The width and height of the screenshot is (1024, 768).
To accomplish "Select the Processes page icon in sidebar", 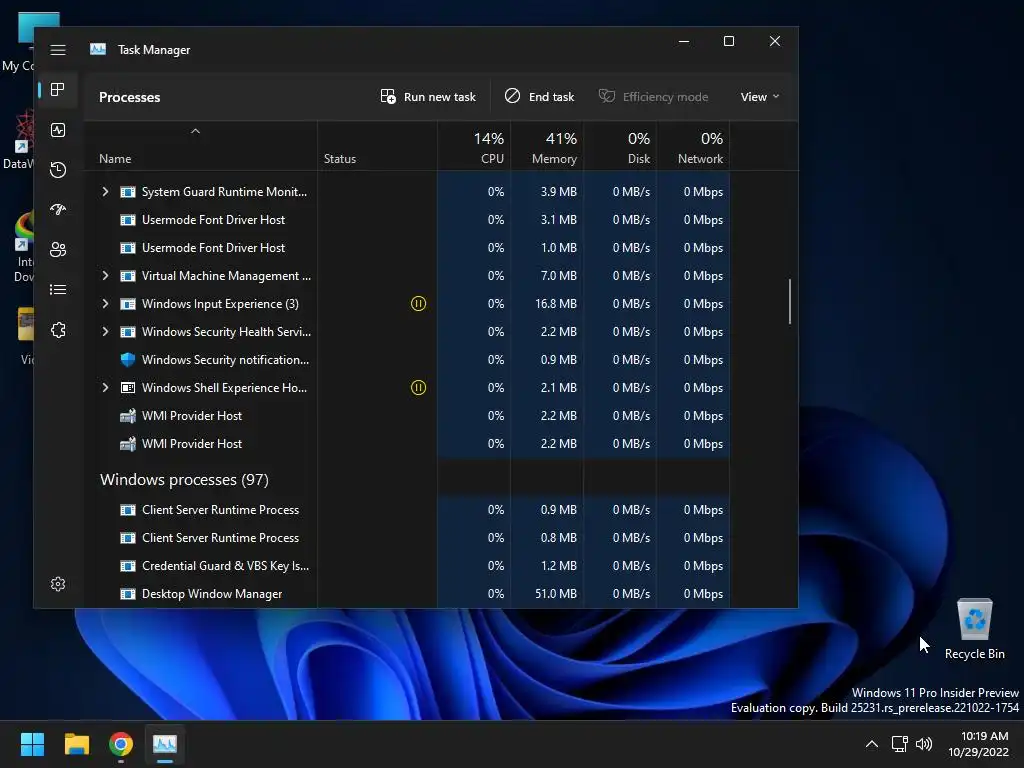I will (x=57, y=89).
